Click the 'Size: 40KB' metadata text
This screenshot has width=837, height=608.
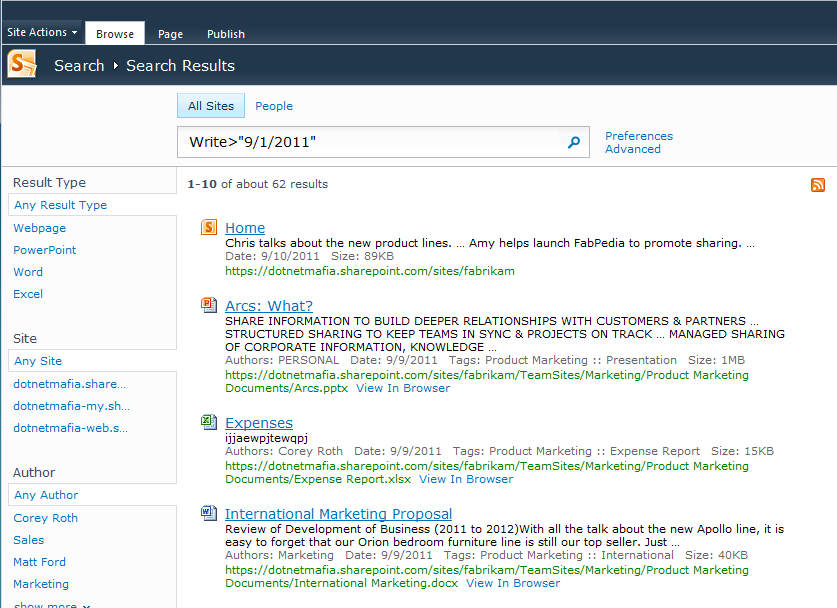click(x=716, y=555)
